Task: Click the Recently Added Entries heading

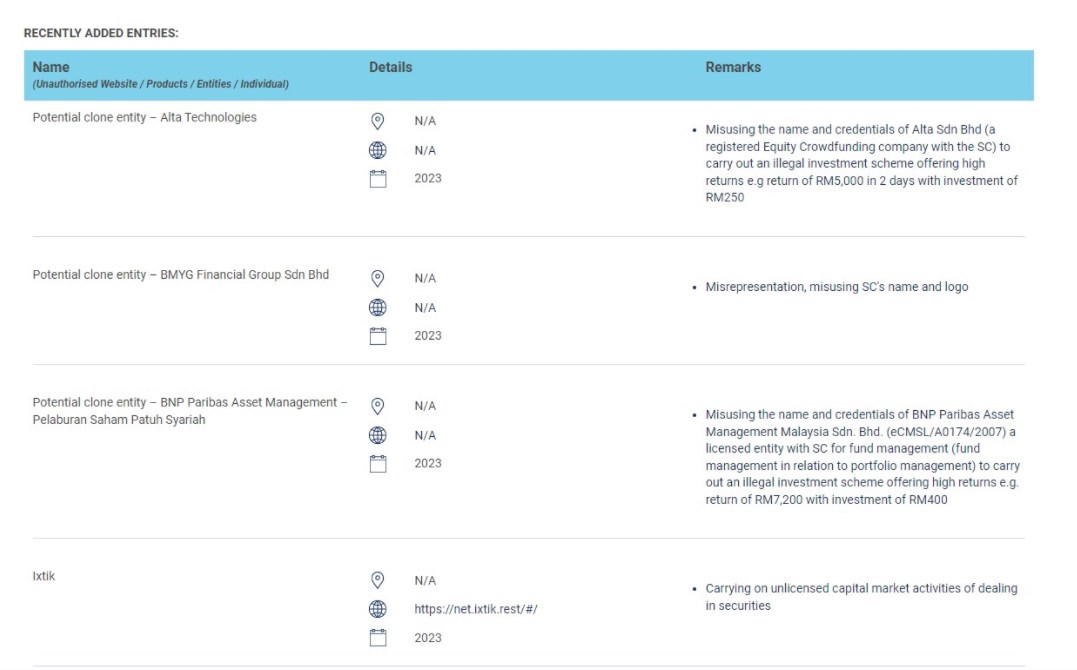Action: tap(101, 33)
